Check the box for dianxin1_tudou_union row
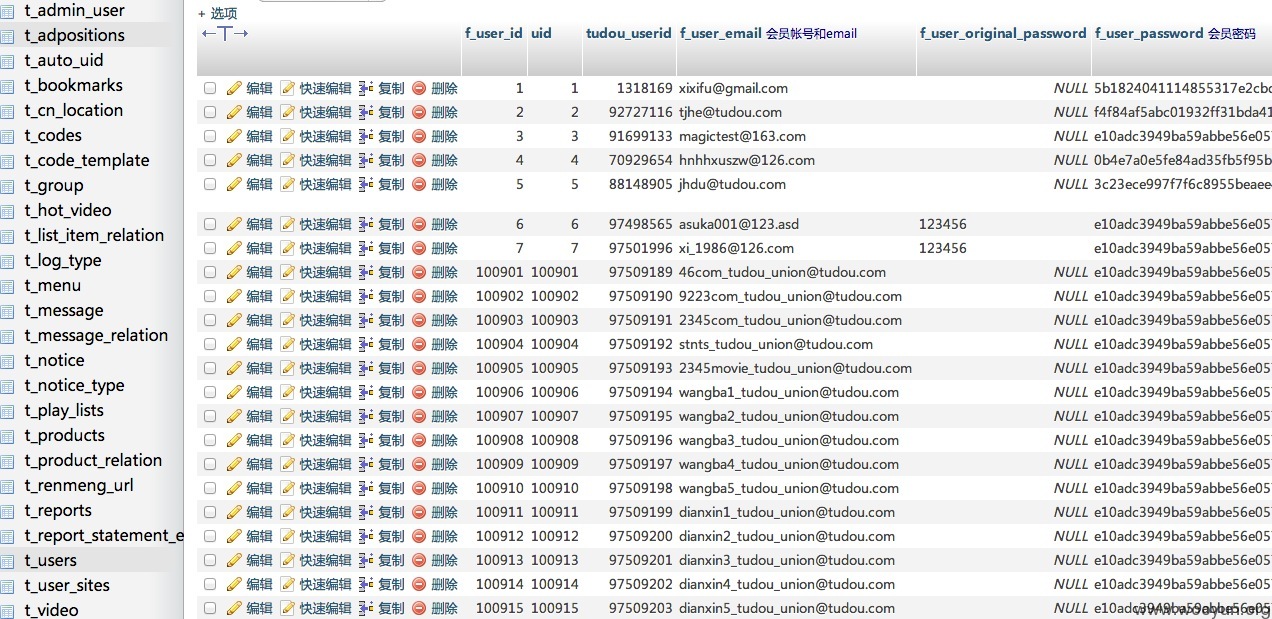Screen dimensions: 1272x619 click(210, 512)
